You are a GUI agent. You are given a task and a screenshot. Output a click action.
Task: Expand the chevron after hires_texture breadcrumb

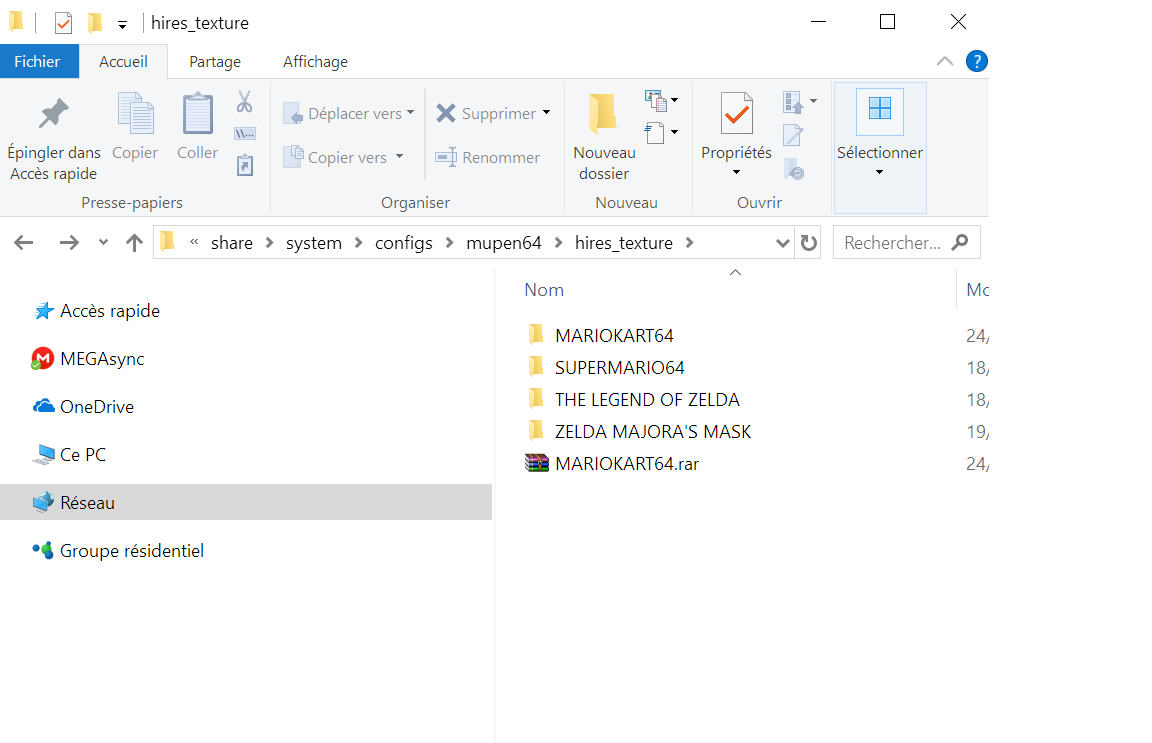click(689, 243)
